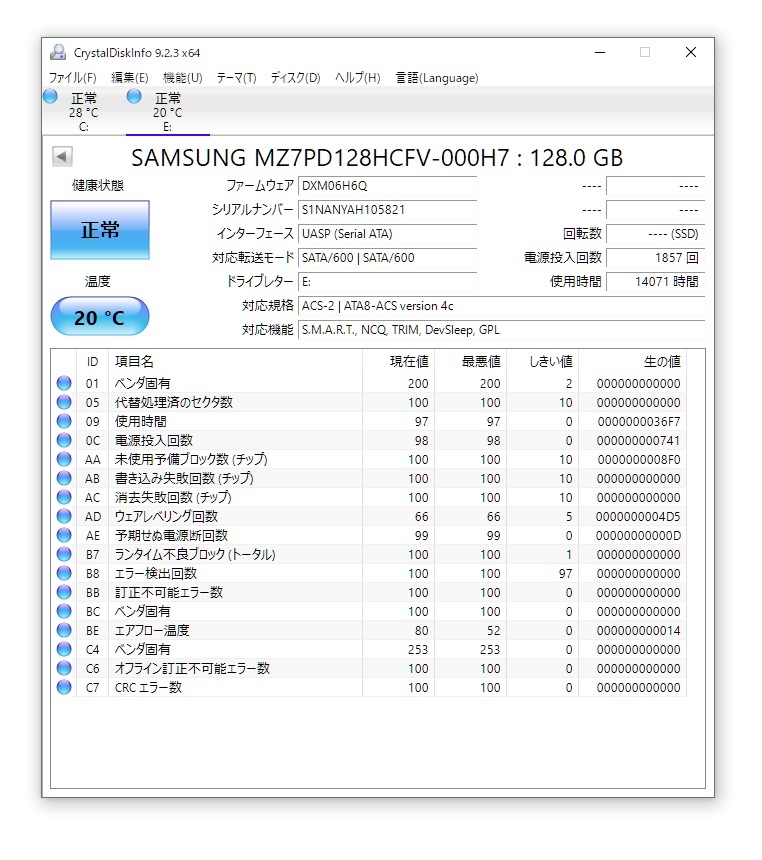Click status orb for attribute B7

click(64, 554)
